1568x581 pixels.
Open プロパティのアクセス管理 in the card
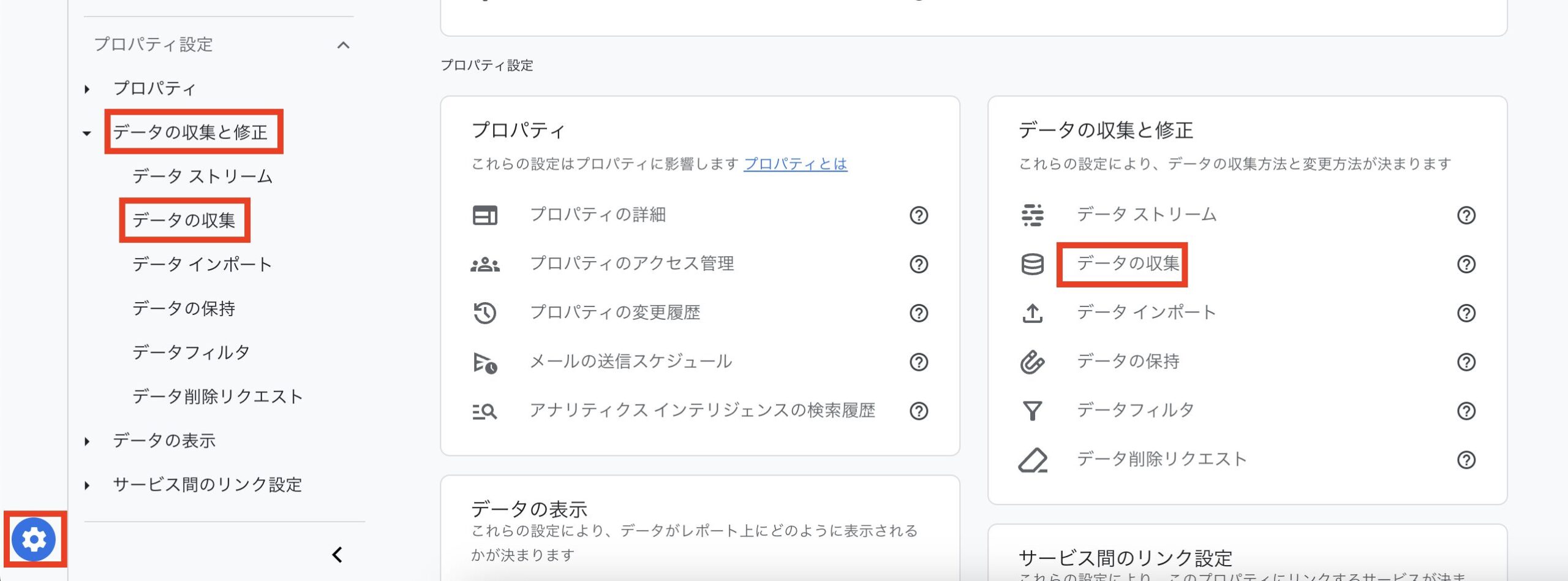coord(632,264)
